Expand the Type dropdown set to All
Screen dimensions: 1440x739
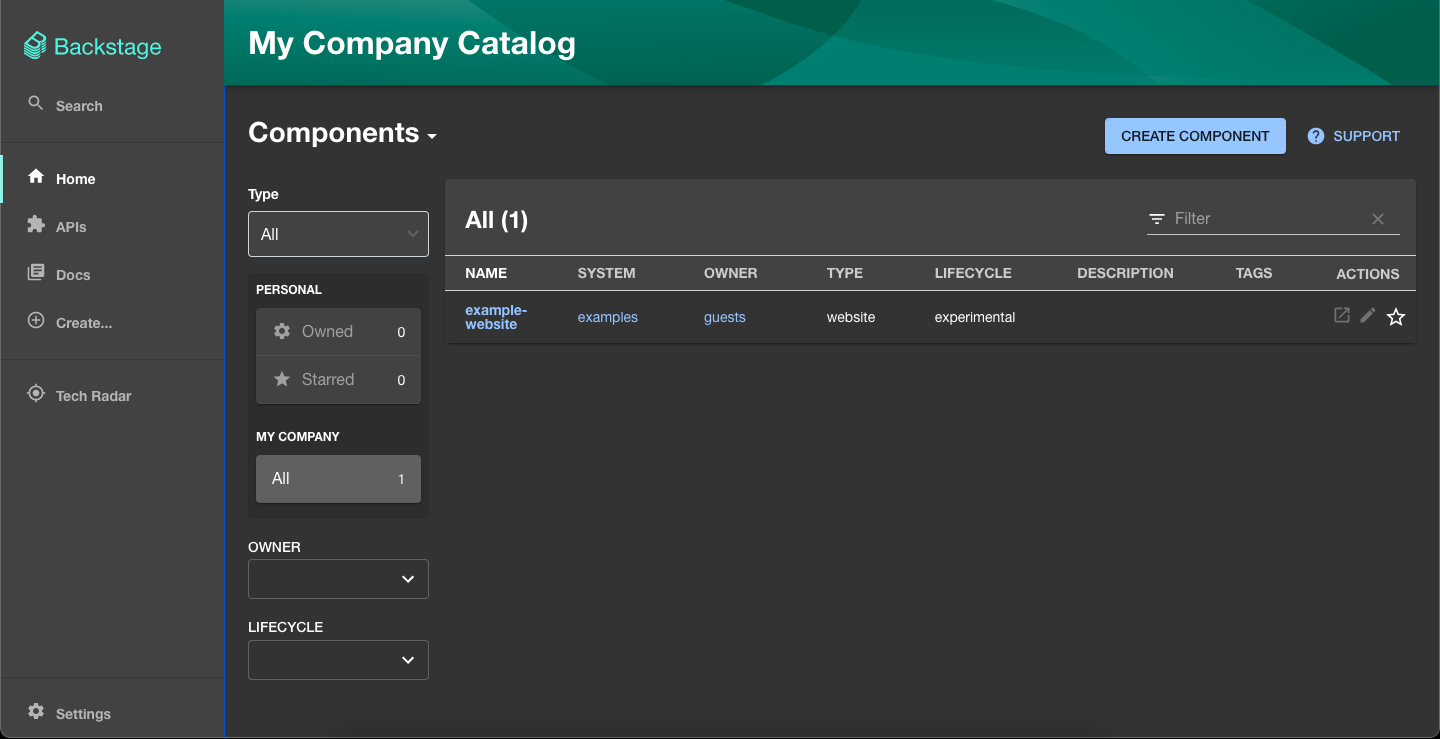tap(338, 234)
